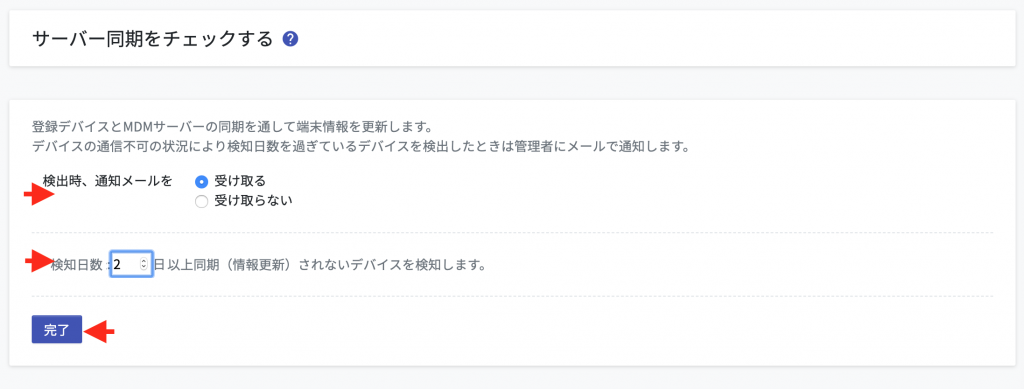The image size is (1024, 389).
Task: Click the spinner control inside the days field
Action: [144, 264]
